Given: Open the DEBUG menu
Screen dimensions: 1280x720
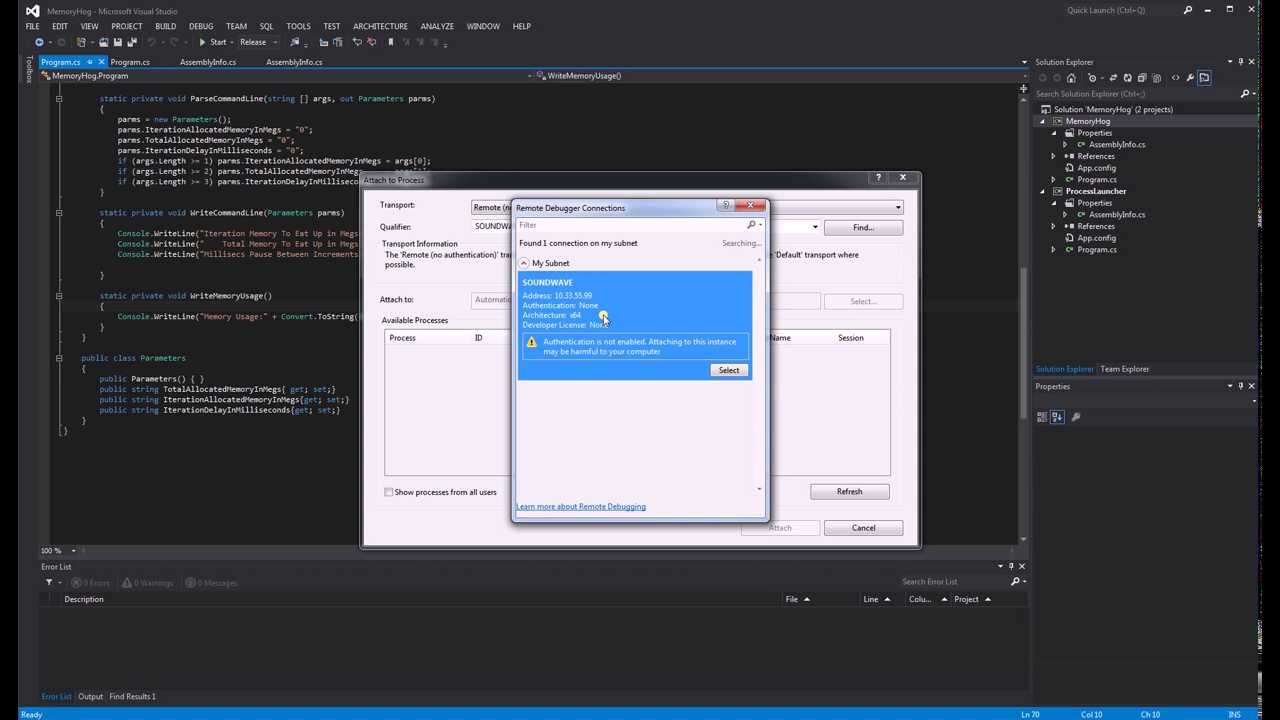Looking at the screenshot, I should point(201,26).
